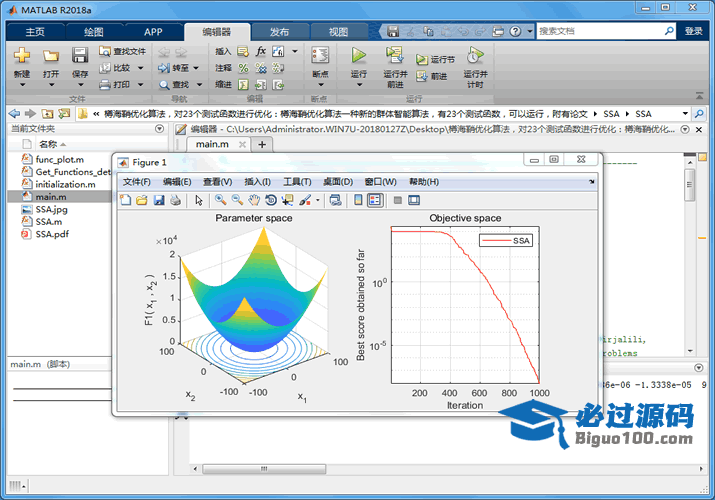The image size is (715, 500).
Task: Click the increase indent icon
Action: (x=261, y=85)
